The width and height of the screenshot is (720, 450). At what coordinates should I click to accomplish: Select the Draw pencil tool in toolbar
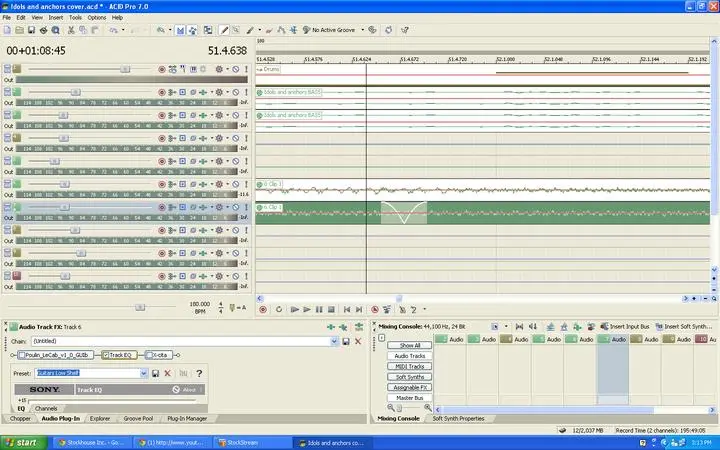pyautogui.click(x=224, y=30)
